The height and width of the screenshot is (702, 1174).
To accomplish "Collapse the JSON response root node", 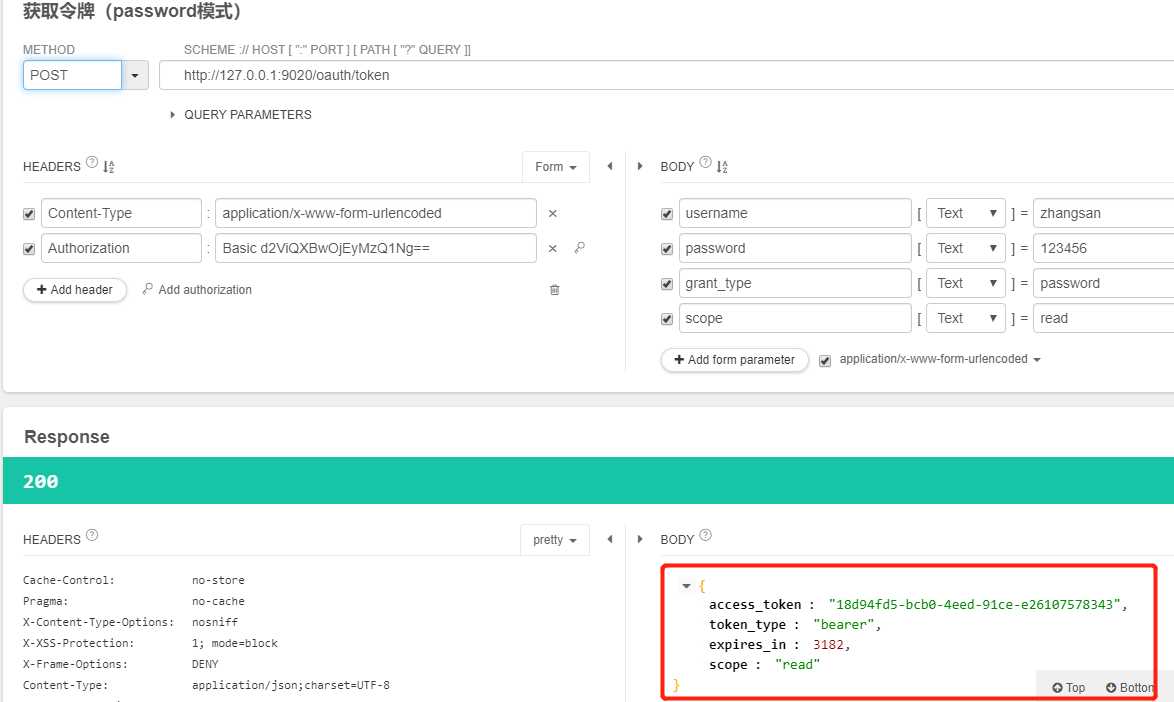I will click(687, 586).
